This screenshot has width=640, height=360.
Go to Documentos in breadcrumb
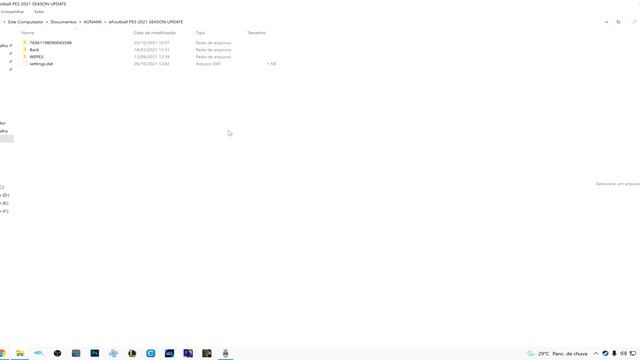[x=63, y=22]
